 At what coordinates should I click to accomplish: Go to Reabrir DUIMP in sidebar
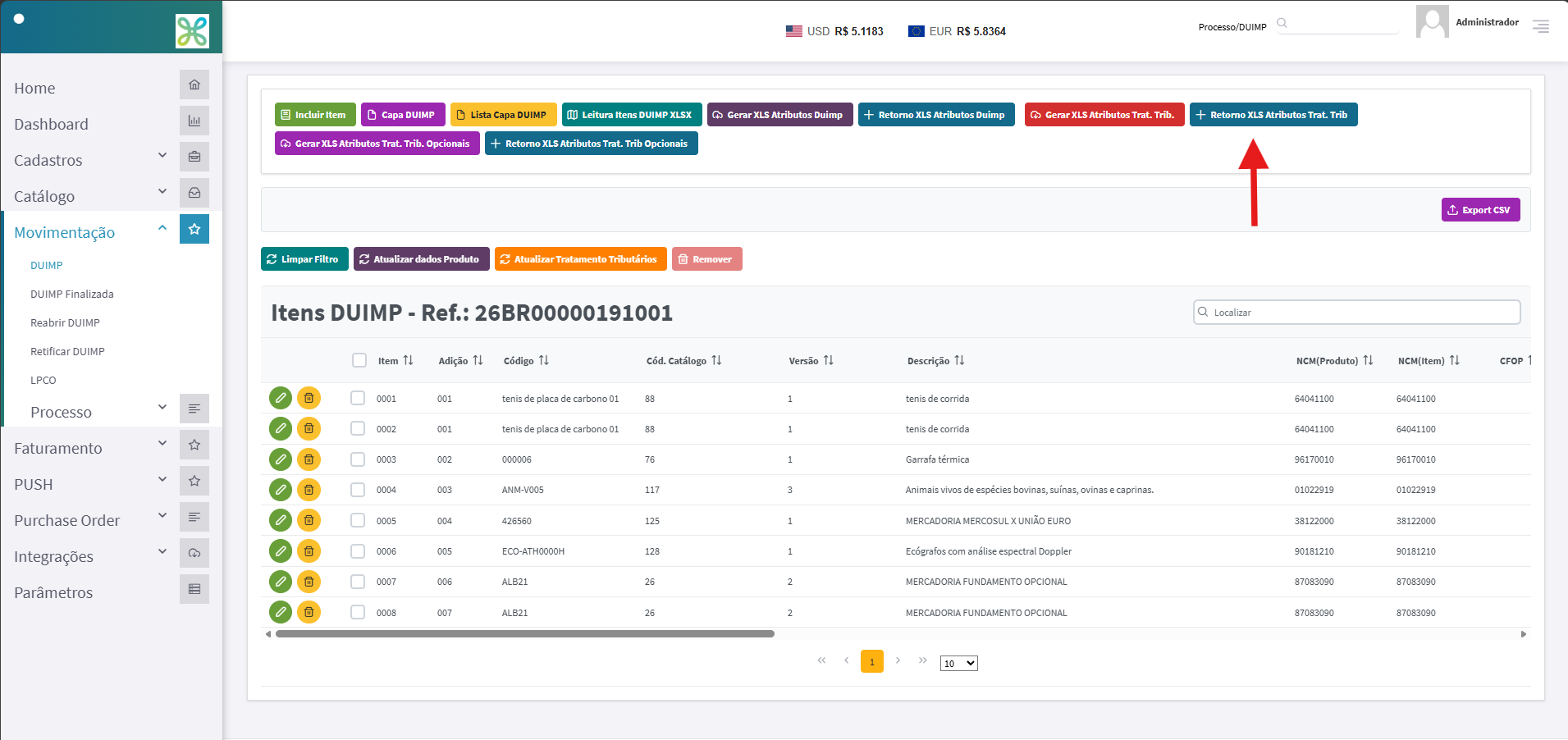click(65, 322)
